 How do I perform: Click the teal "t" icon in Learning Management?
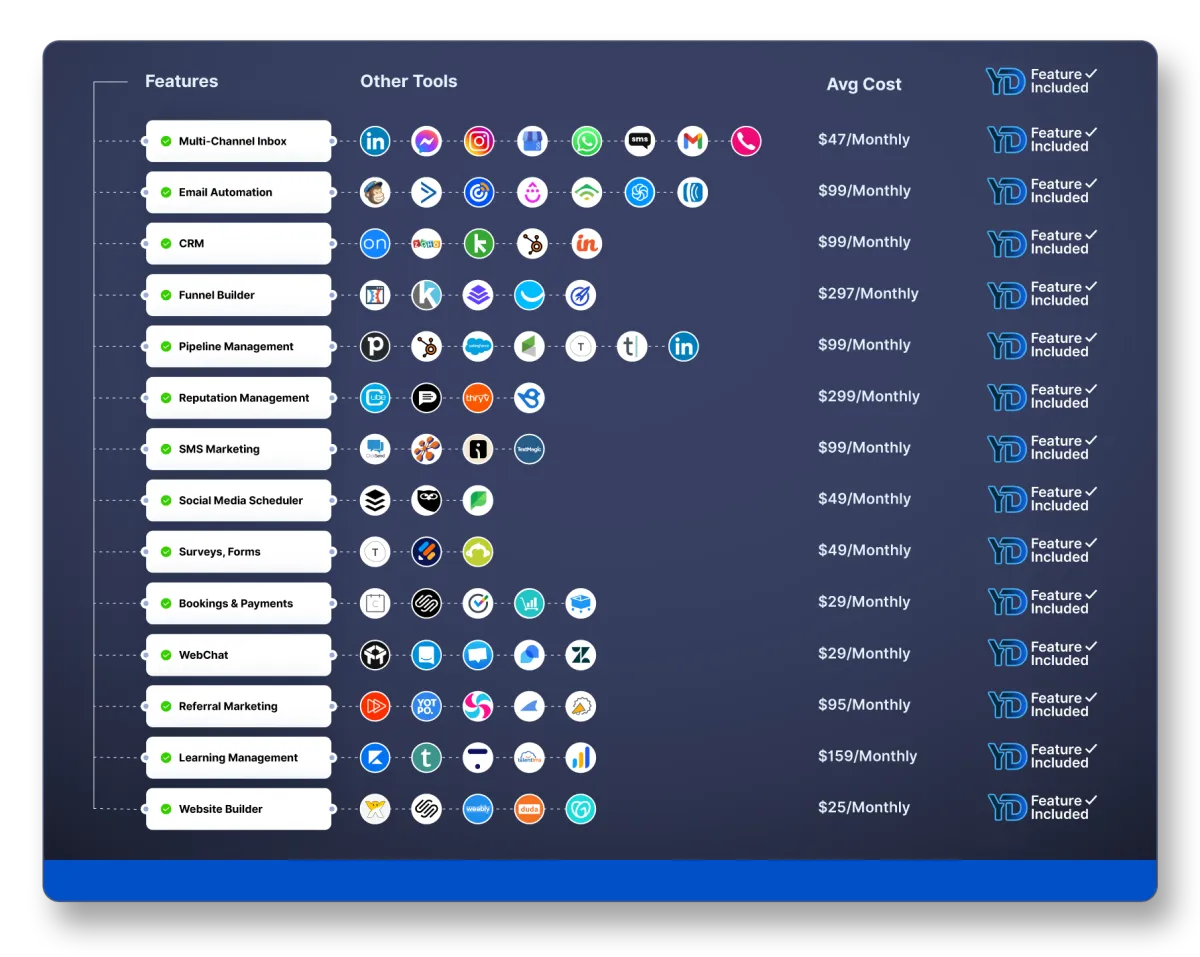tap(427, 758)
